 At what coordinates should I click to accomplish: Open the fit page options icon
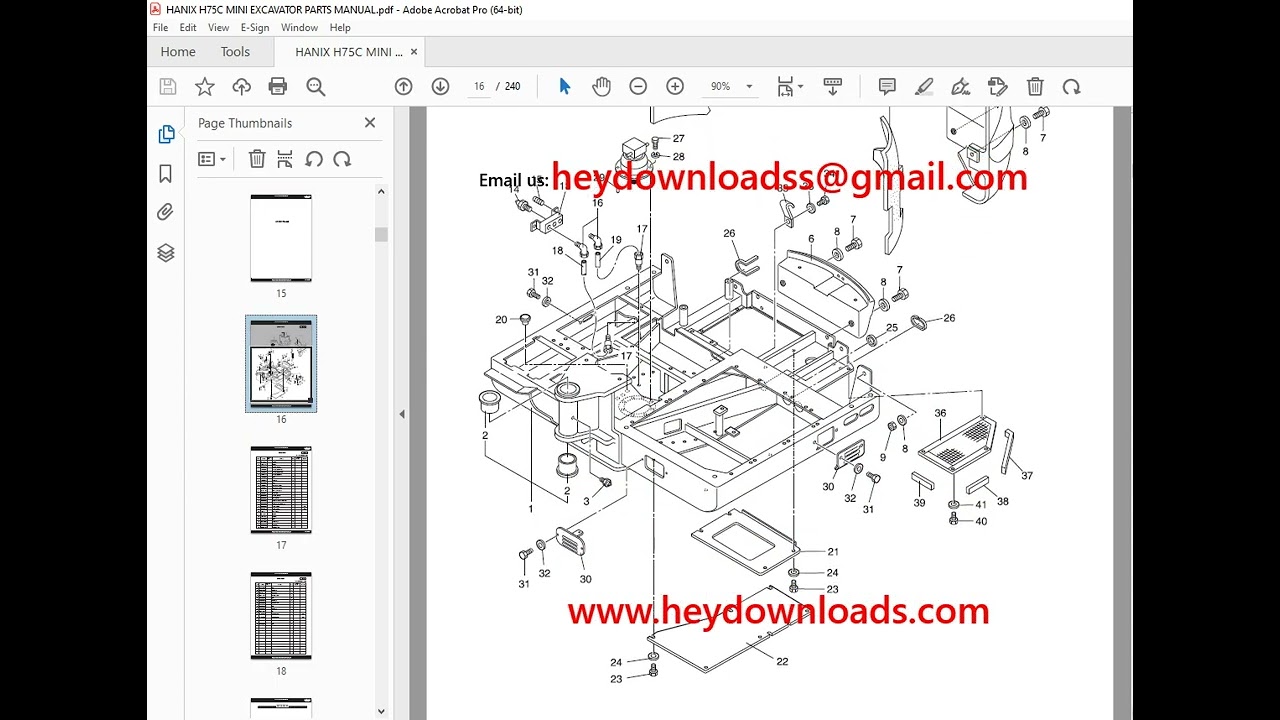[786, 87]
